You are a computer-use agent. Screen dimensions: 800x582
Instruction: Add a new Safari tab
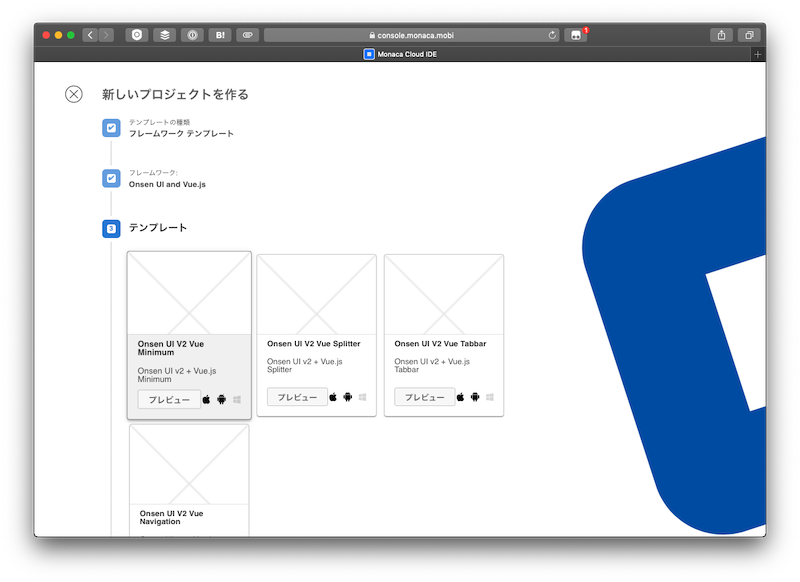point(758,54)
